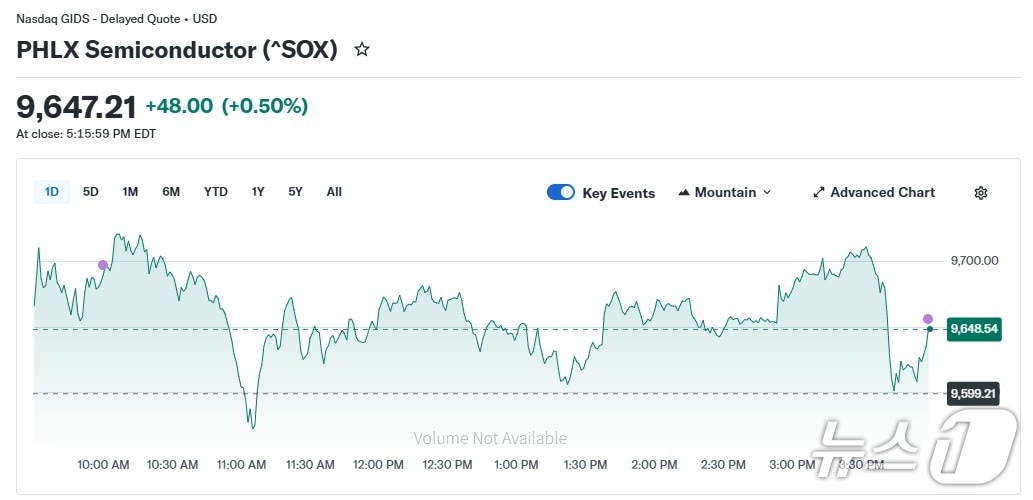
Task: Click the 9,599.21 previous close label
Action: click(973, 394)
